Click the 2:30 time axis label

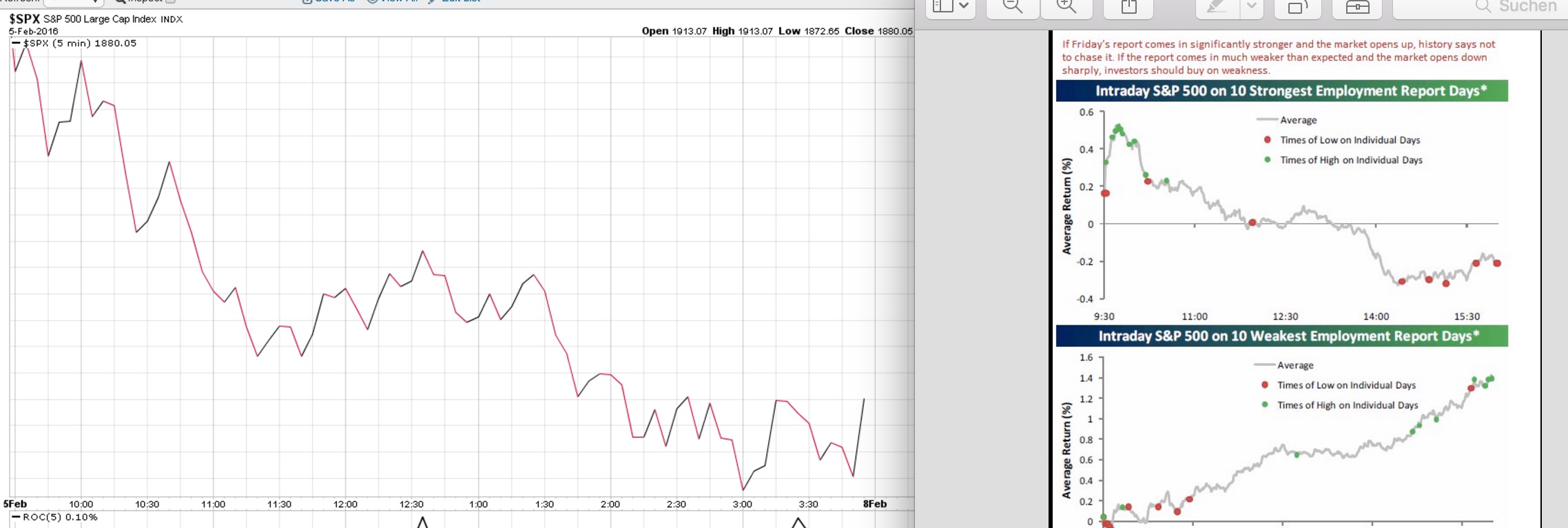click(677, 504)
